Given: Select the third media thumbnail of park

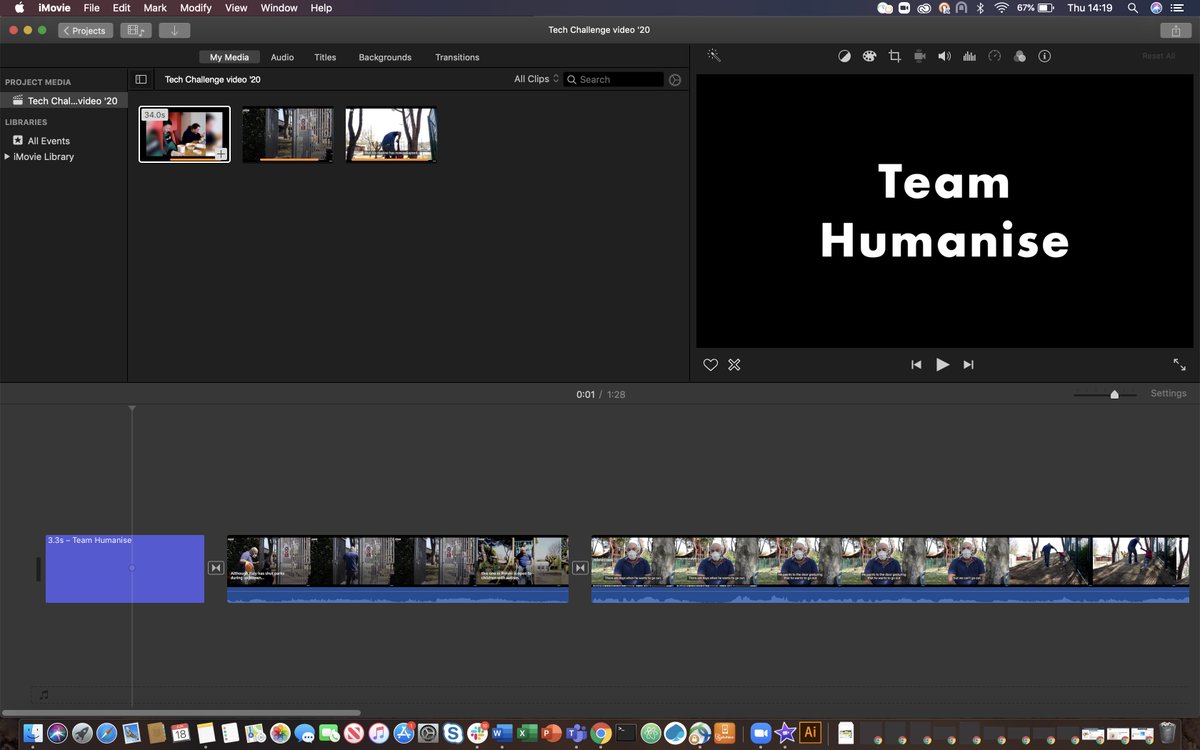Looking at the screenshot, I should [x=391, y=134].
